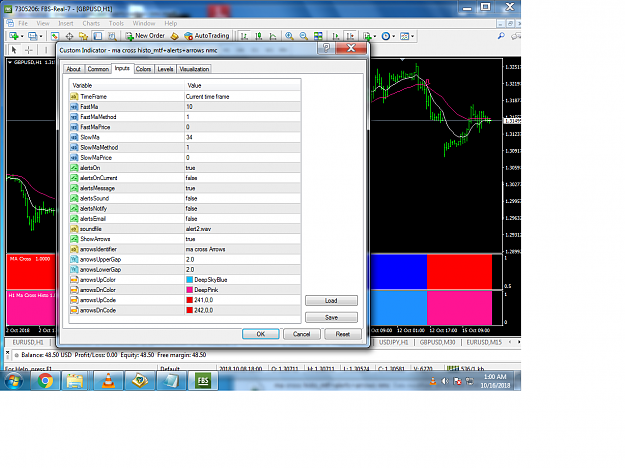Switch chart to bar chart icon
The width and height of the screenshot is (625, 468).
[x=244, y=36]
